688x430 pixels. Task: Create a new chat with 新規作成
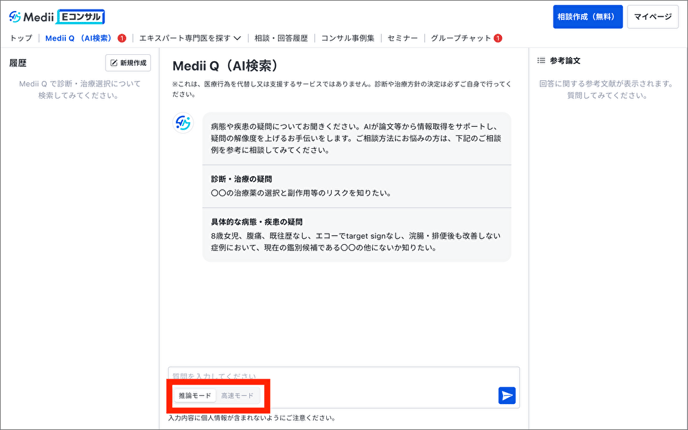click(x=128, y=63)
